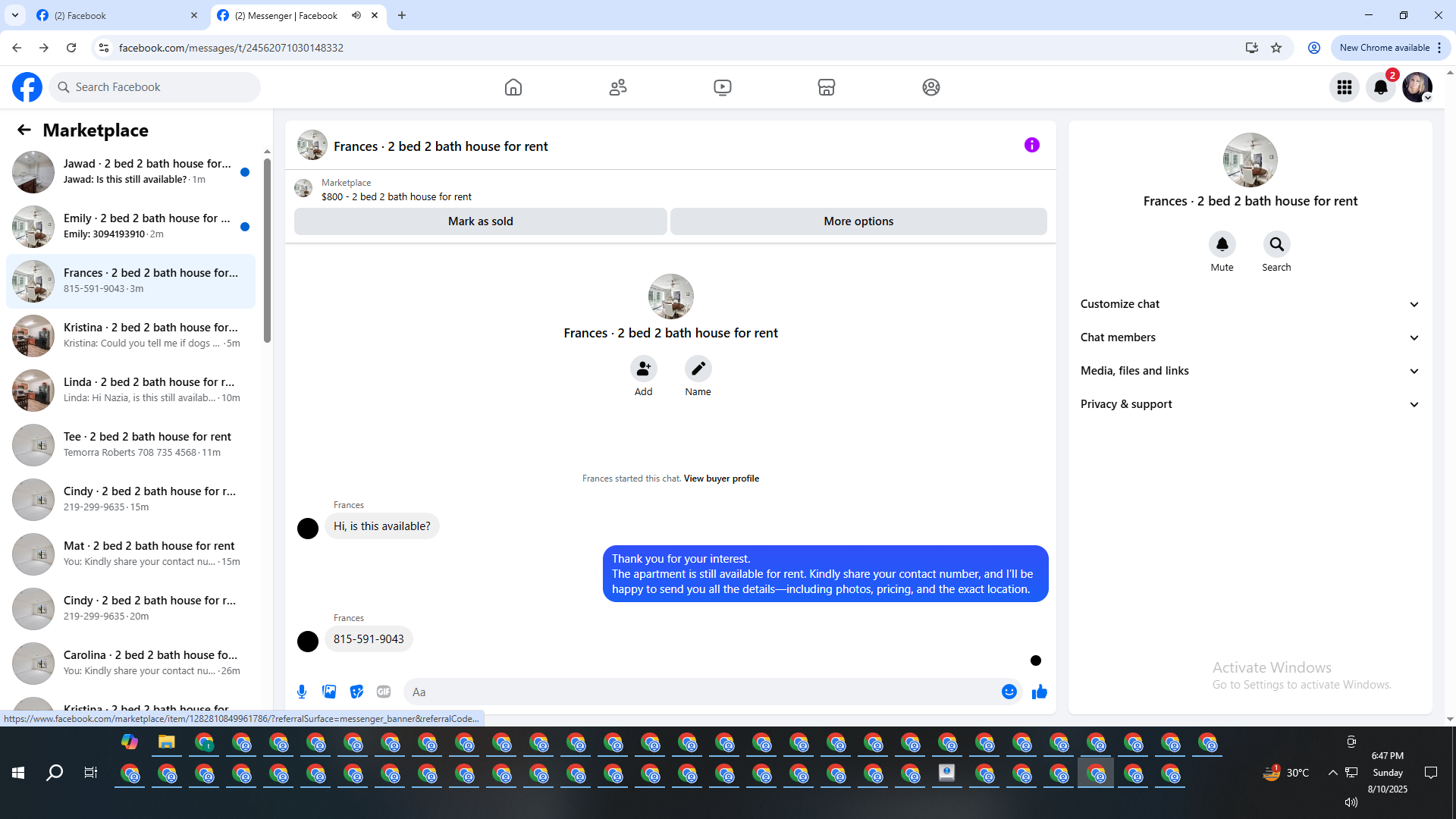Open the GIF picker icon
This screenshot has width=1456, height=819.
coord(384,692)
